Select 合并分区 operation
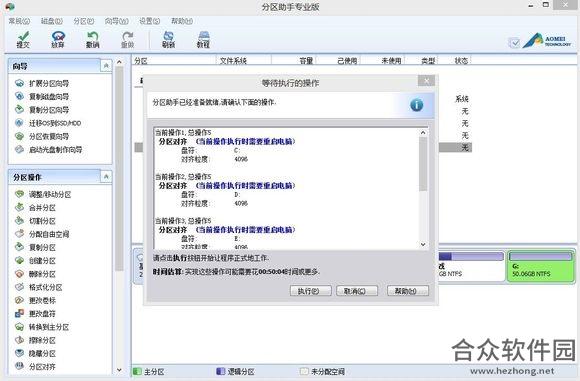 pos(35,208)
